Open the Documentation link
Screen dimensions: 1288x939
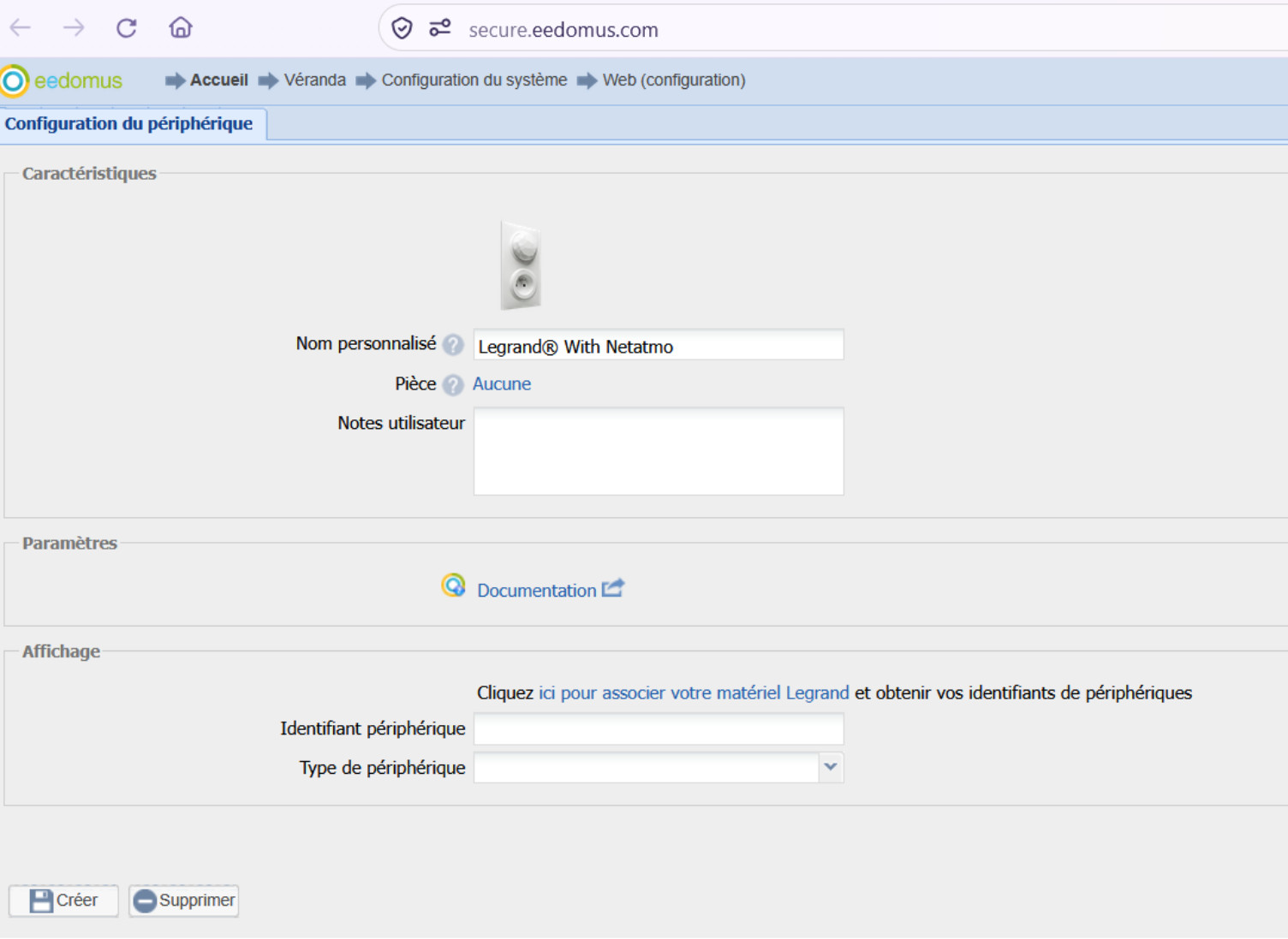pyautogui.click(x=537, y=591)
